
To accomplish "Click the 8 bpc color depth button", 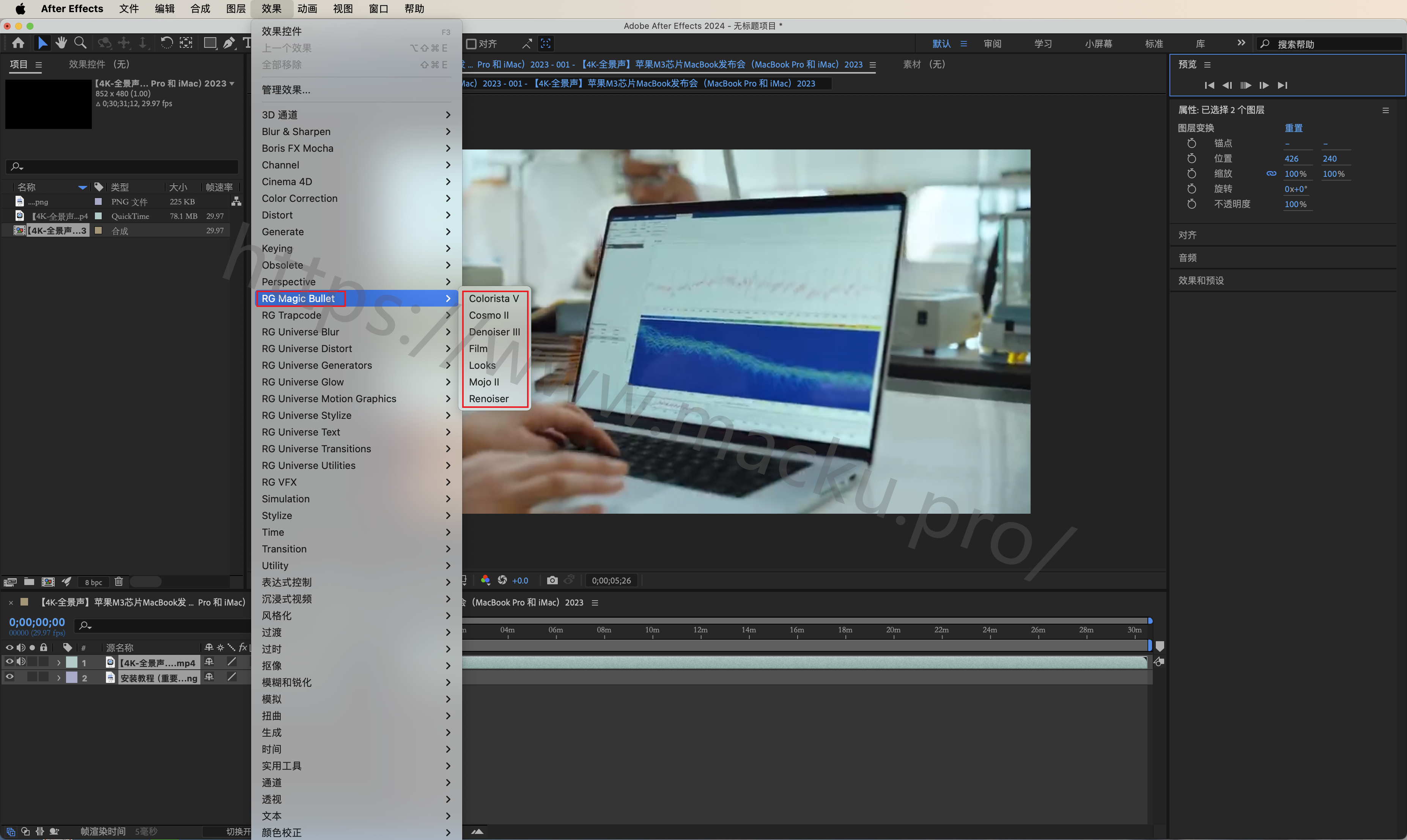I will click(x=93, y=582).
